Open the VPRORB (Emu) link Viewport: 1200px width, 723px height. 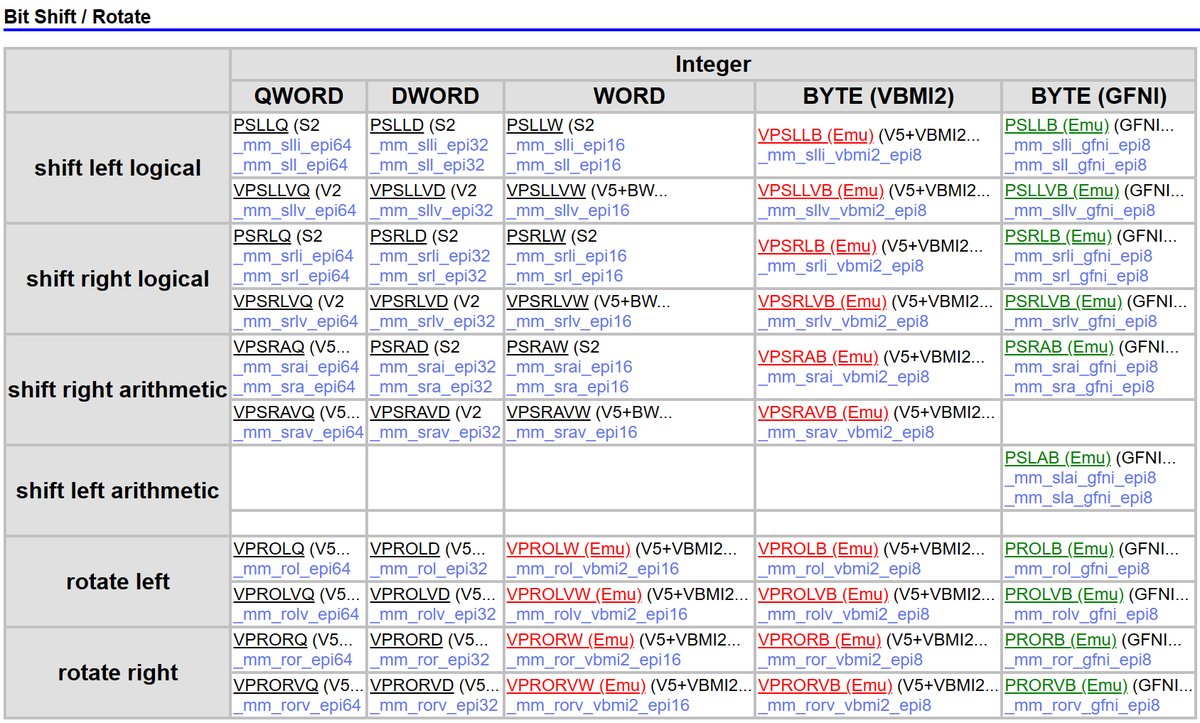(x=819, y=641)
